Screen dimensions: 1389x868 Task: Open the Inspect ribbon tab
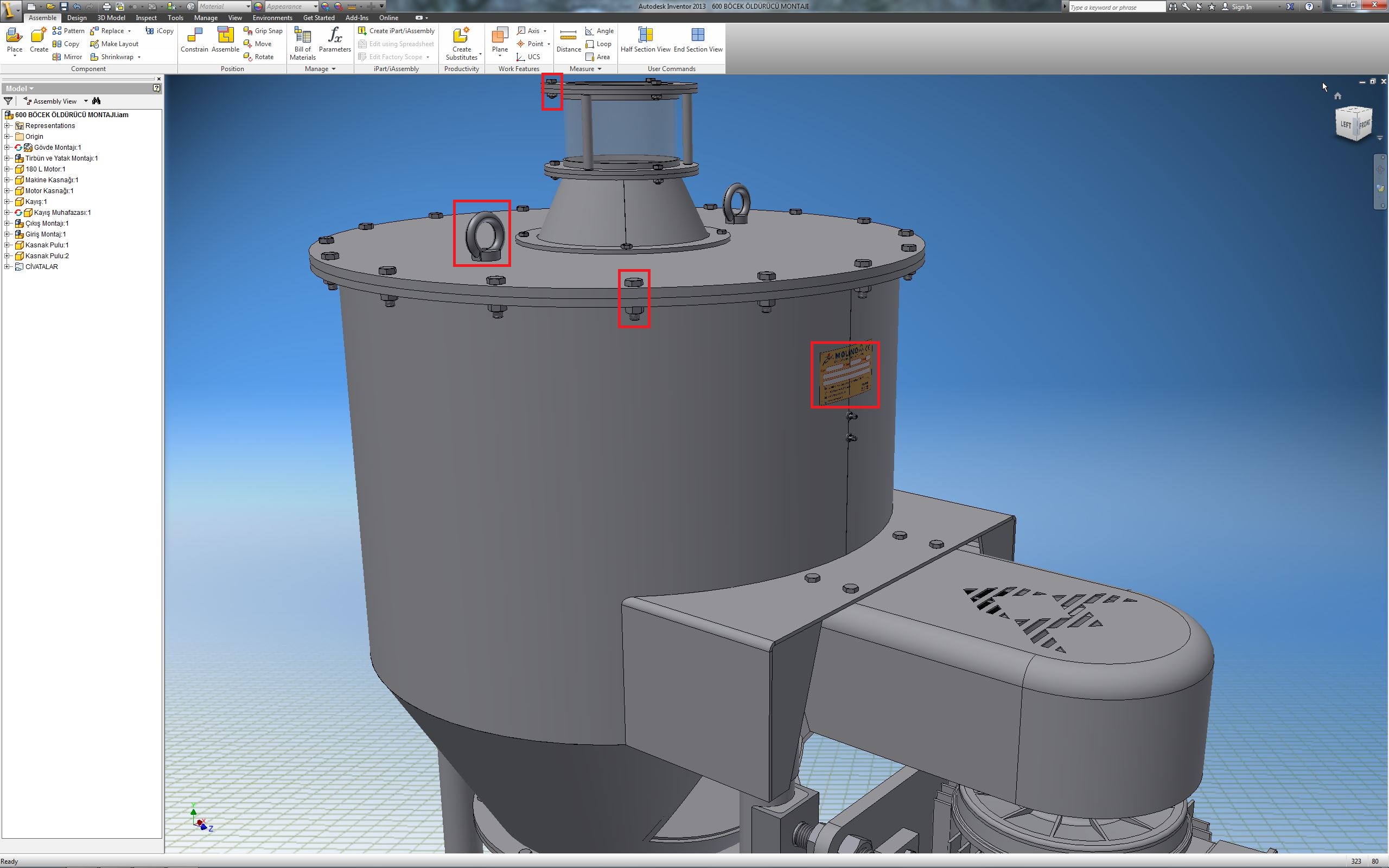click(146, 18)
